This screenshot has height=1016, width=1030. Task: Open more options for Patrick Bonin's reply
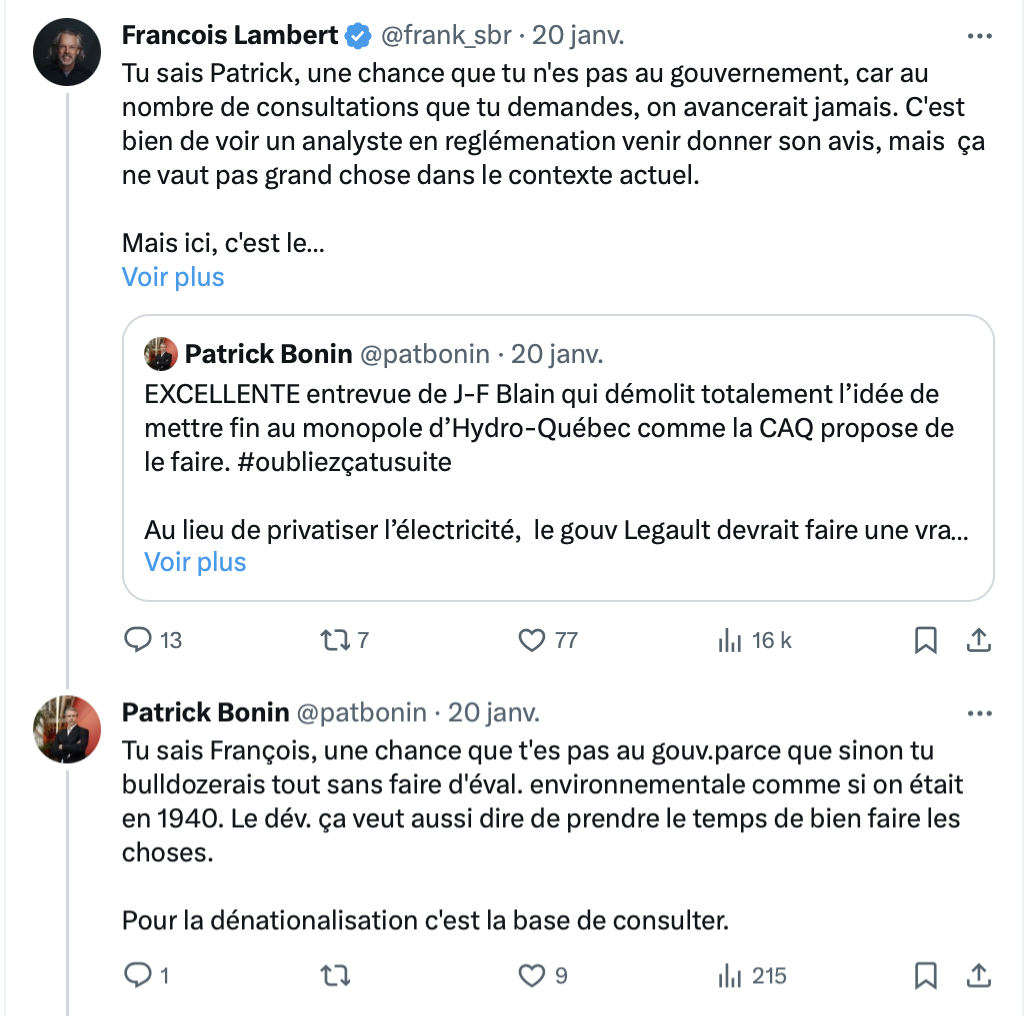coord(979,713)
